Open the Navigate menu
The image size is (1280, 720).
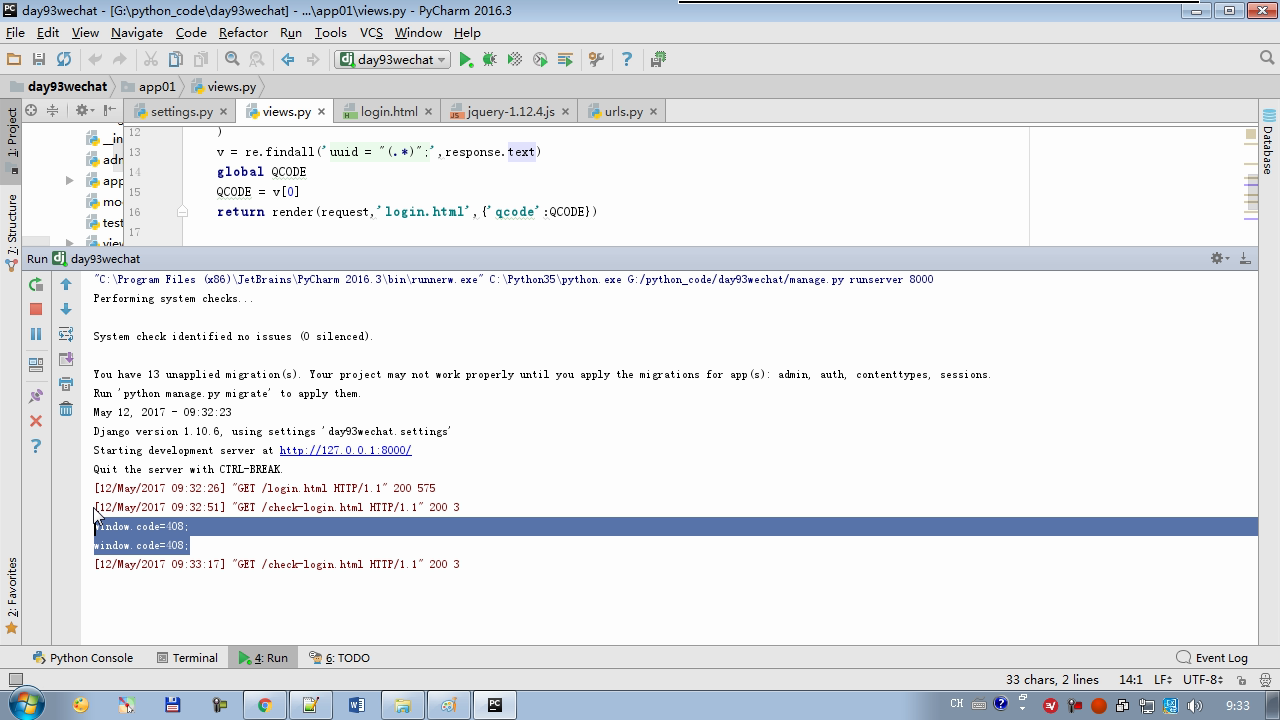click(136, 32)
